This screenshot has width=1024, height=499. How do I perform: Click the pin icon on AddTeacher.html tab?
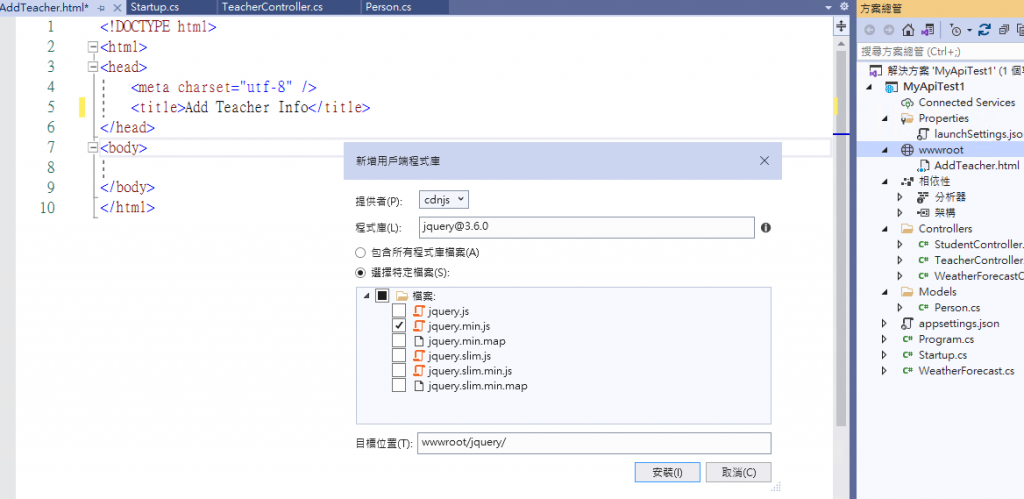click(101, 7)
